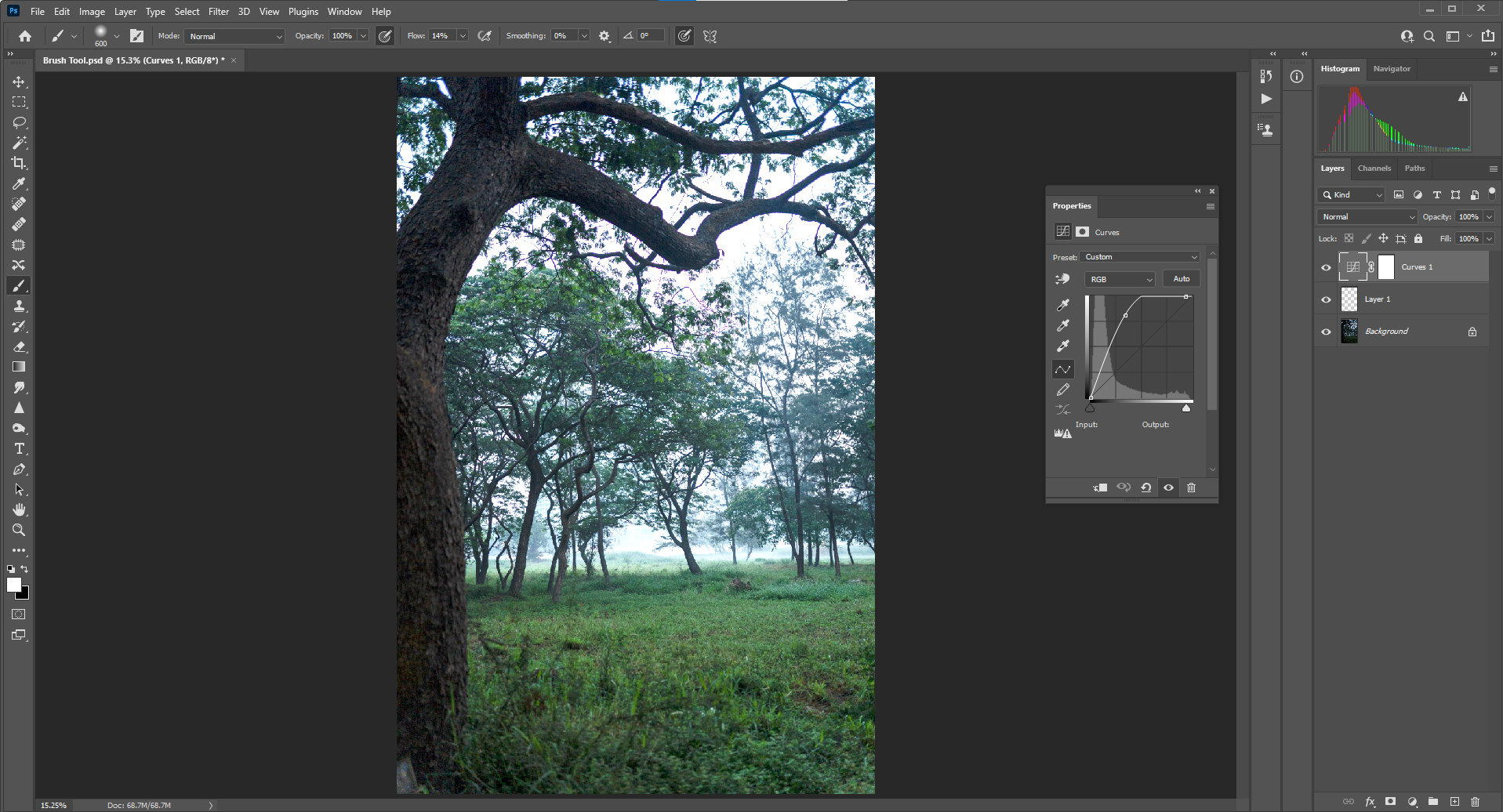Screen dimensions: 1503x812
Task: Expand the RGB channel dropdown
Action: tap(1120, 279)
